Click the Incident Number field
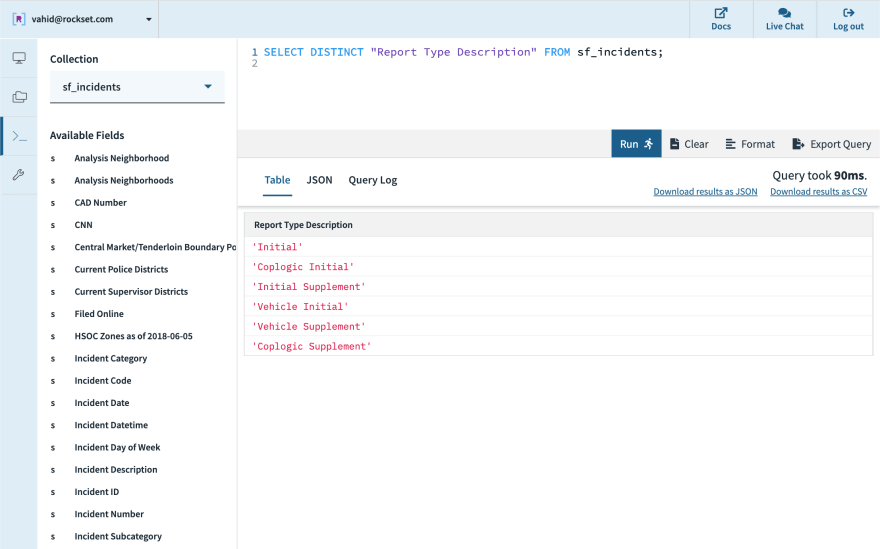The height and width of the screenshot is (549, 880). (109, 514)
